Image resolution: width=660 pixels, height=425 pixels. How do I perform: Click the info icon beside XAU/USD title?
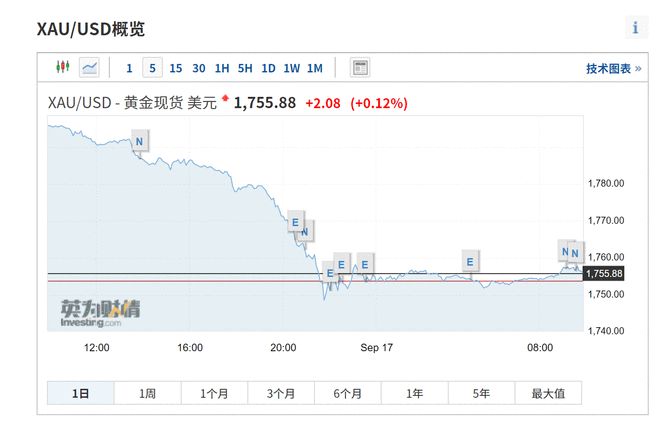click(x=636, y=27)
